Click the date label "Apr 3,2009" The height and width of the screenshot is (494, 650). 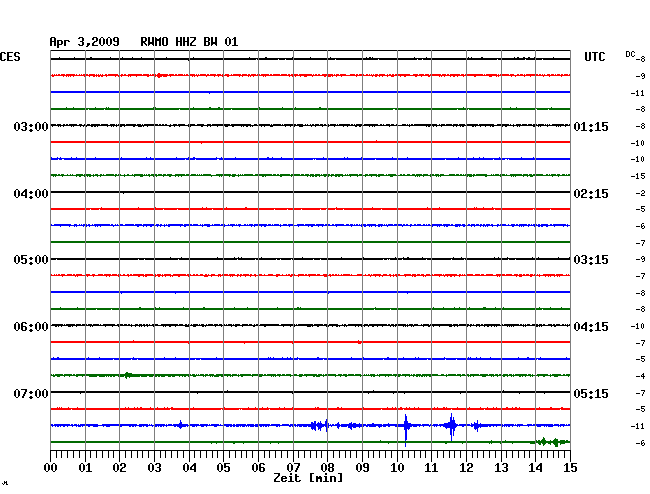(84, 42)
